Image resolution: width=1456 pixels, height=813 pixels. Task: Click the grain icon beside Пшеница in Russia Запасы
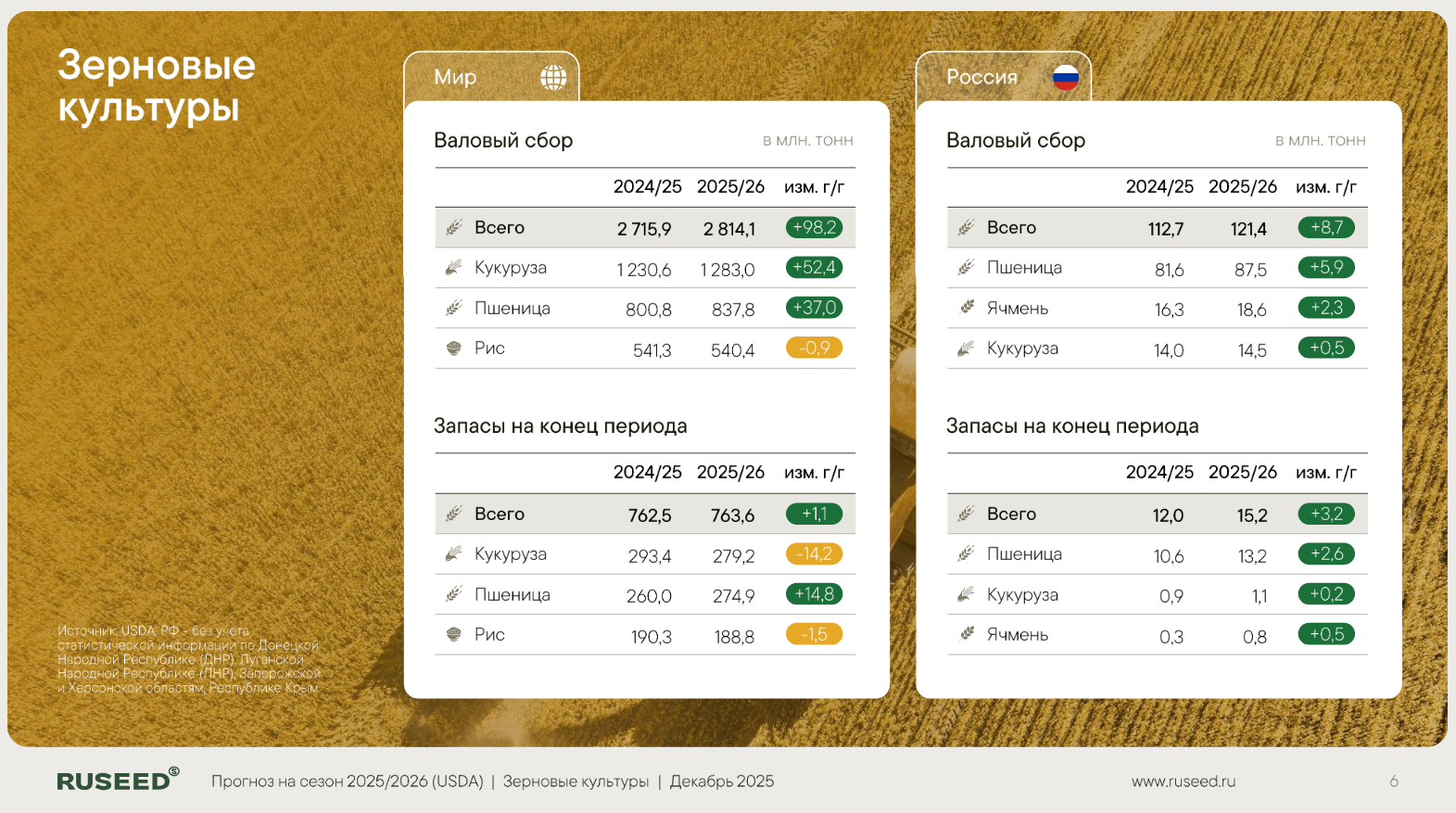(967, 554)
